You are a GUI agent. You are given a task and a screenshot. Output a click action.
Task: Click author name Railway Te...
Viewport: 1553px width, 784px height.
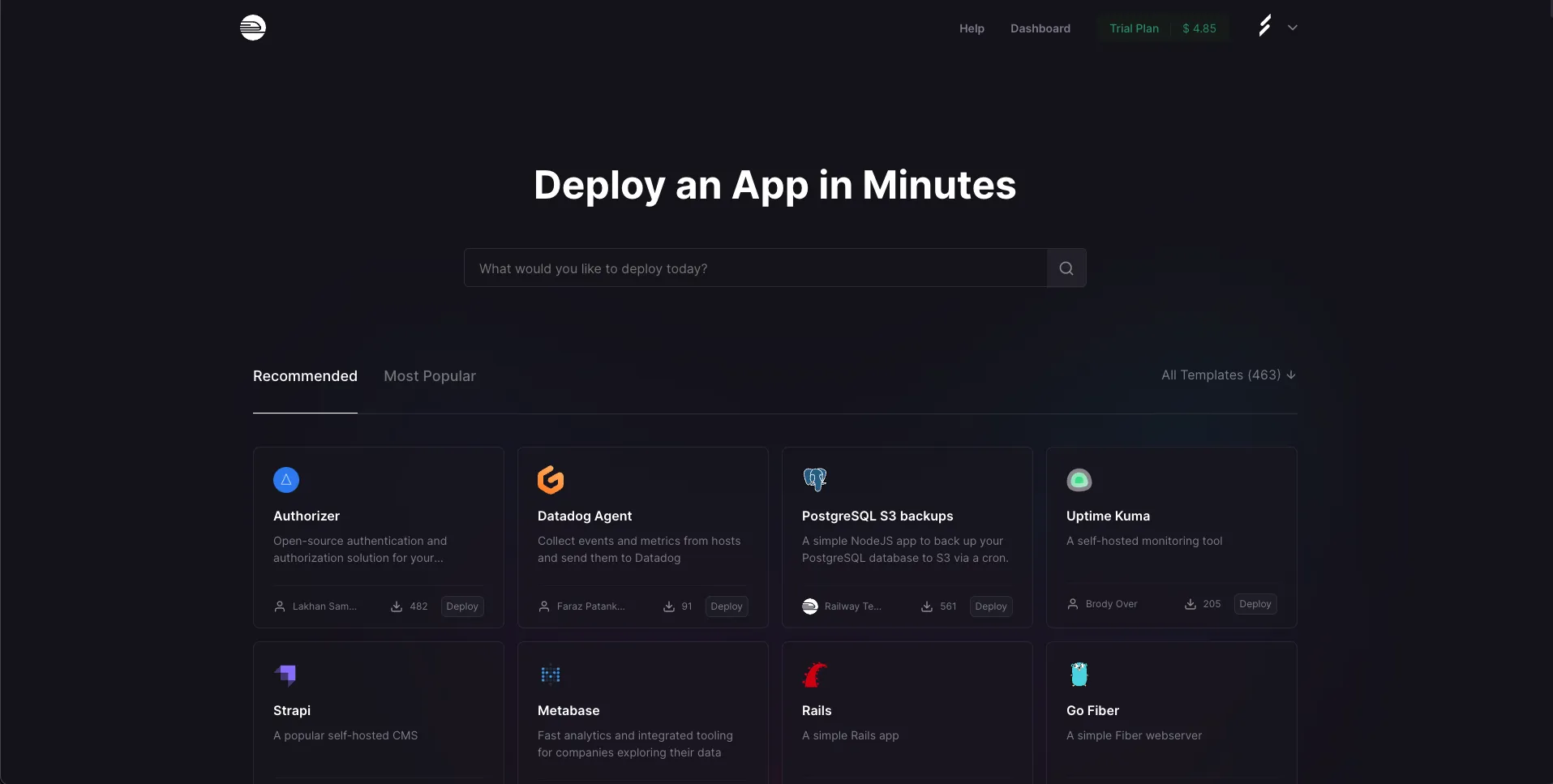point(853,606)
